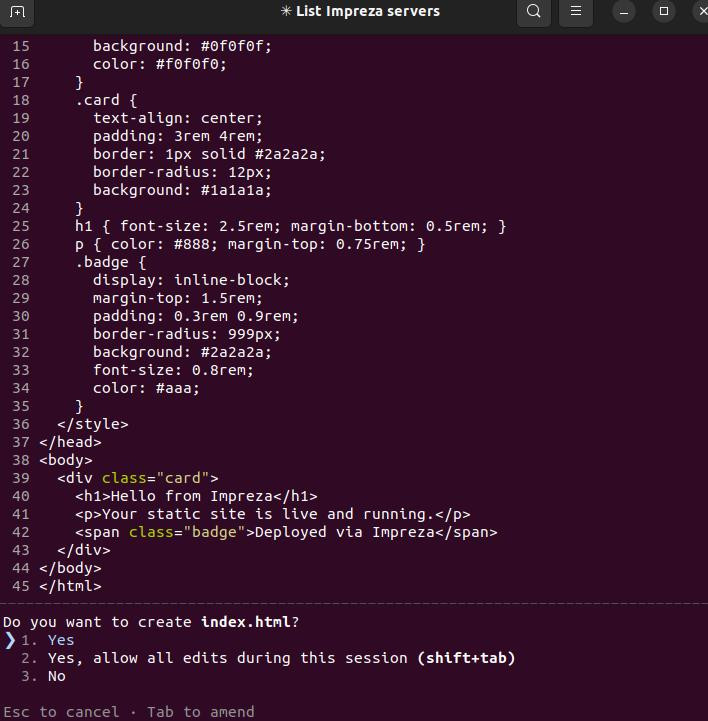Click the Esc to cancel hint
The height and width of the screenshot is (721, 708).
coord(61,712)
